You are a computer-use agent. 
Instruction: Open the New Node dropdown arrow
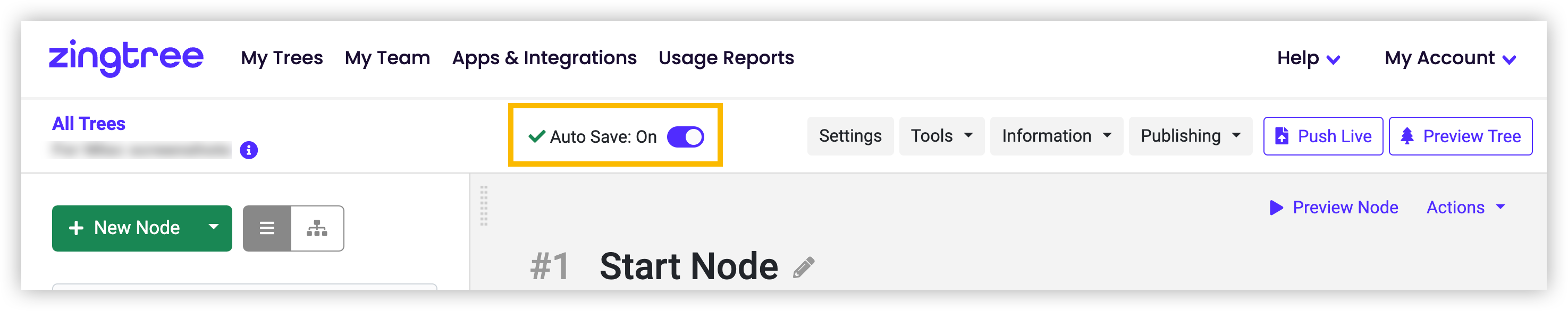[213, 227]
